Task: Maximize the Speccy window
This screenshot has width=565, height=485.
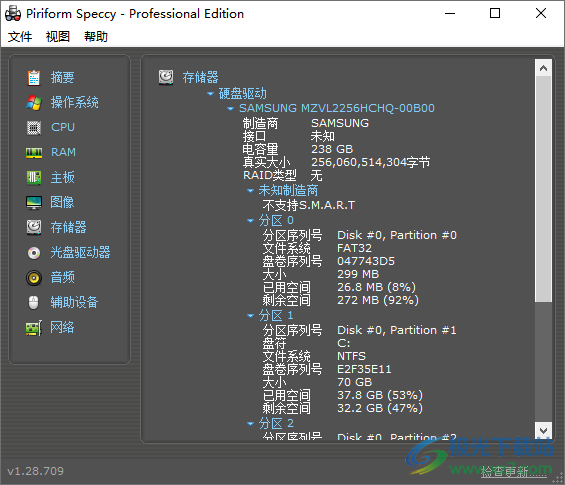Action: pyautogui.click(x=495, y=13)
